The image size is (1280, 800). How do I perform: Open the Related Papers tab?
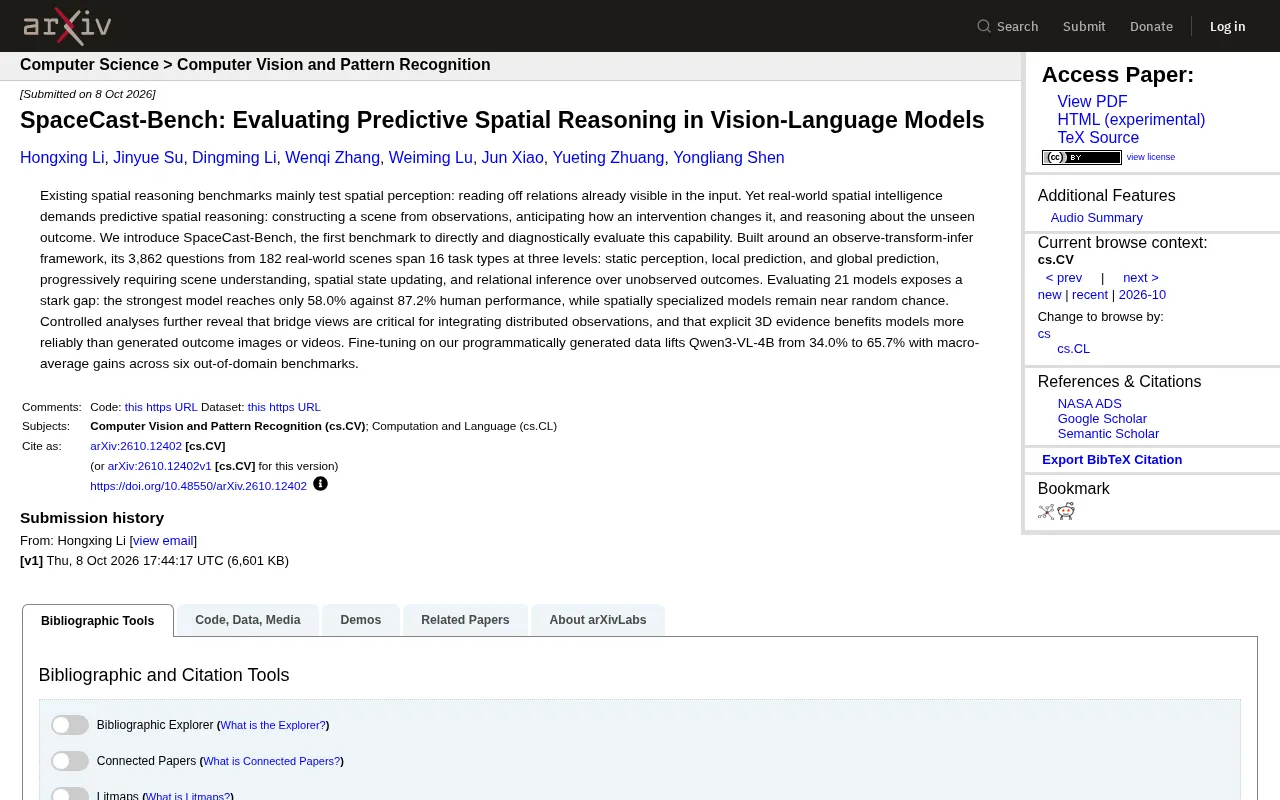point(465,620)
